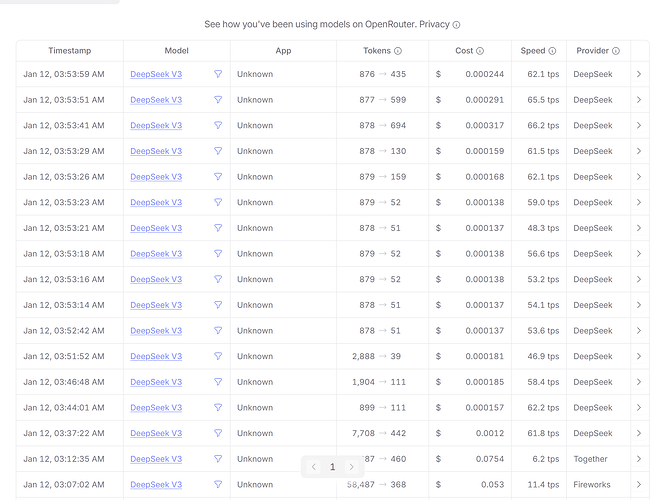This screenshot has height=500, width=671.
Task: Expand details chevron for Fireworks provider row
Action: coord(639,485)
